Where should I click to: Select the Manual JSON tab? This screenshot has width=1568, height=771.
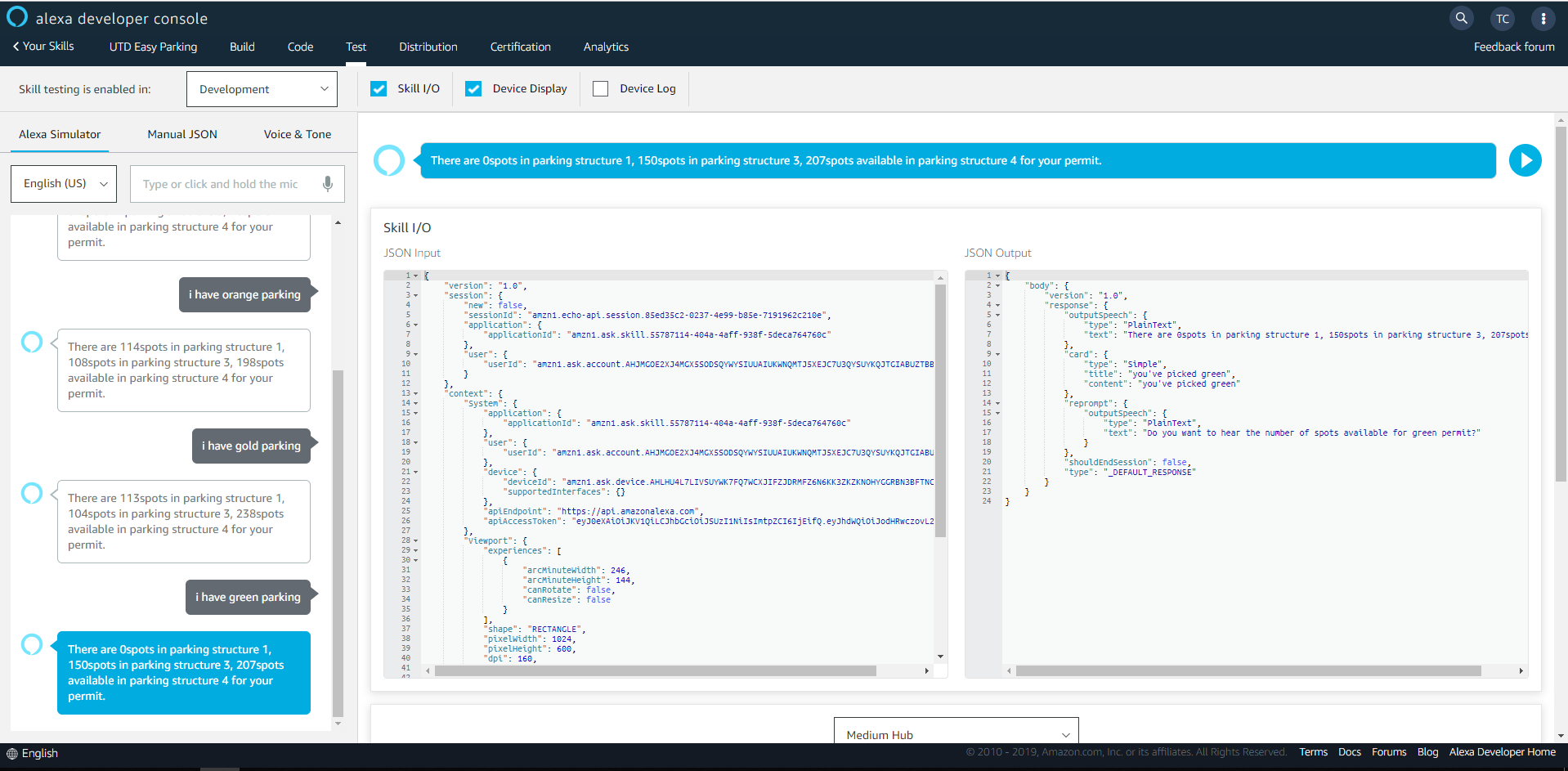(x=182, y=134)
